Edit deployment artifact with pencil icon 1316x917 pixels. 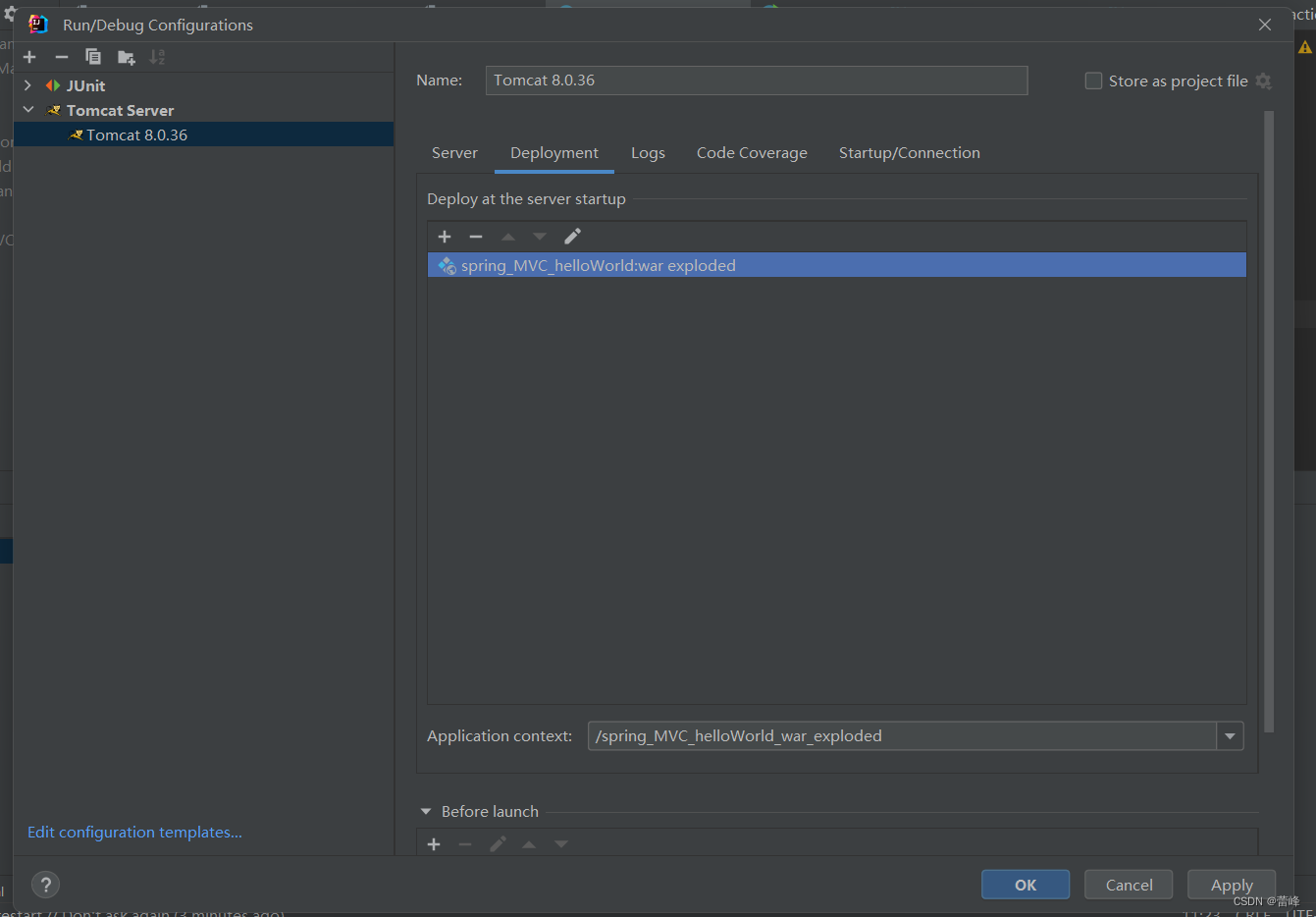point(572,237)
